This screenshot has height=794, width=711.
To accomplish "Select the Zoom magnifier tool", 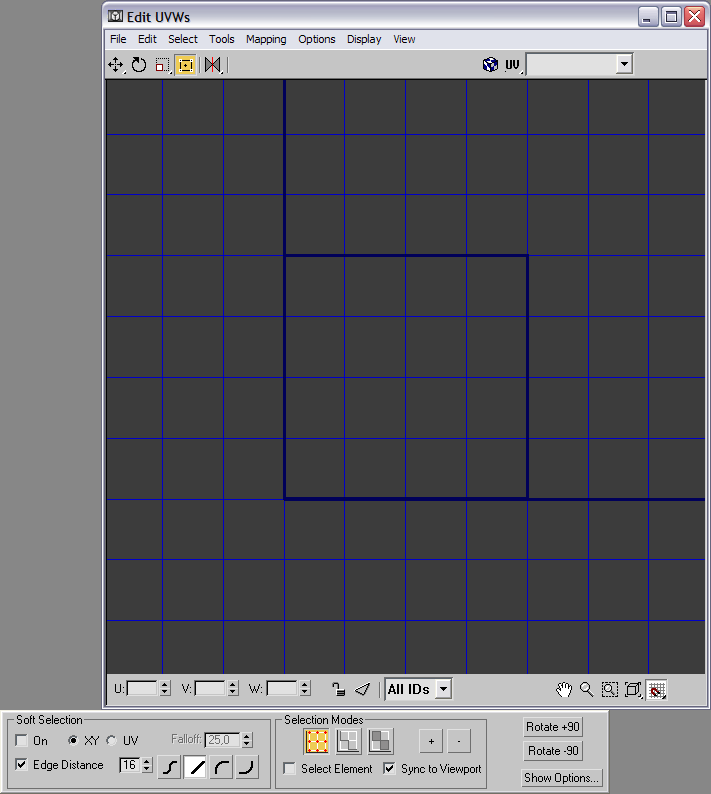I will pyautogui.click(x=587, y=689).
